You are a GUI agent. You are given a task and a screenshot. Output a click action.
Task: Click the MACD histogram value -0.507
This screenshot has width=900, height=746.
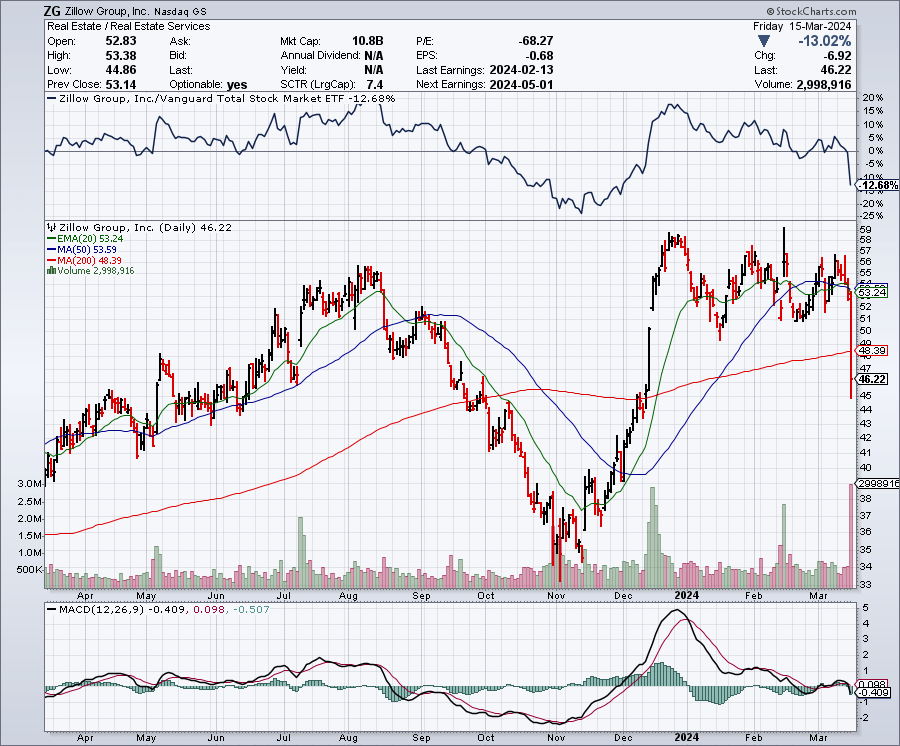click(x=250, y=609)
